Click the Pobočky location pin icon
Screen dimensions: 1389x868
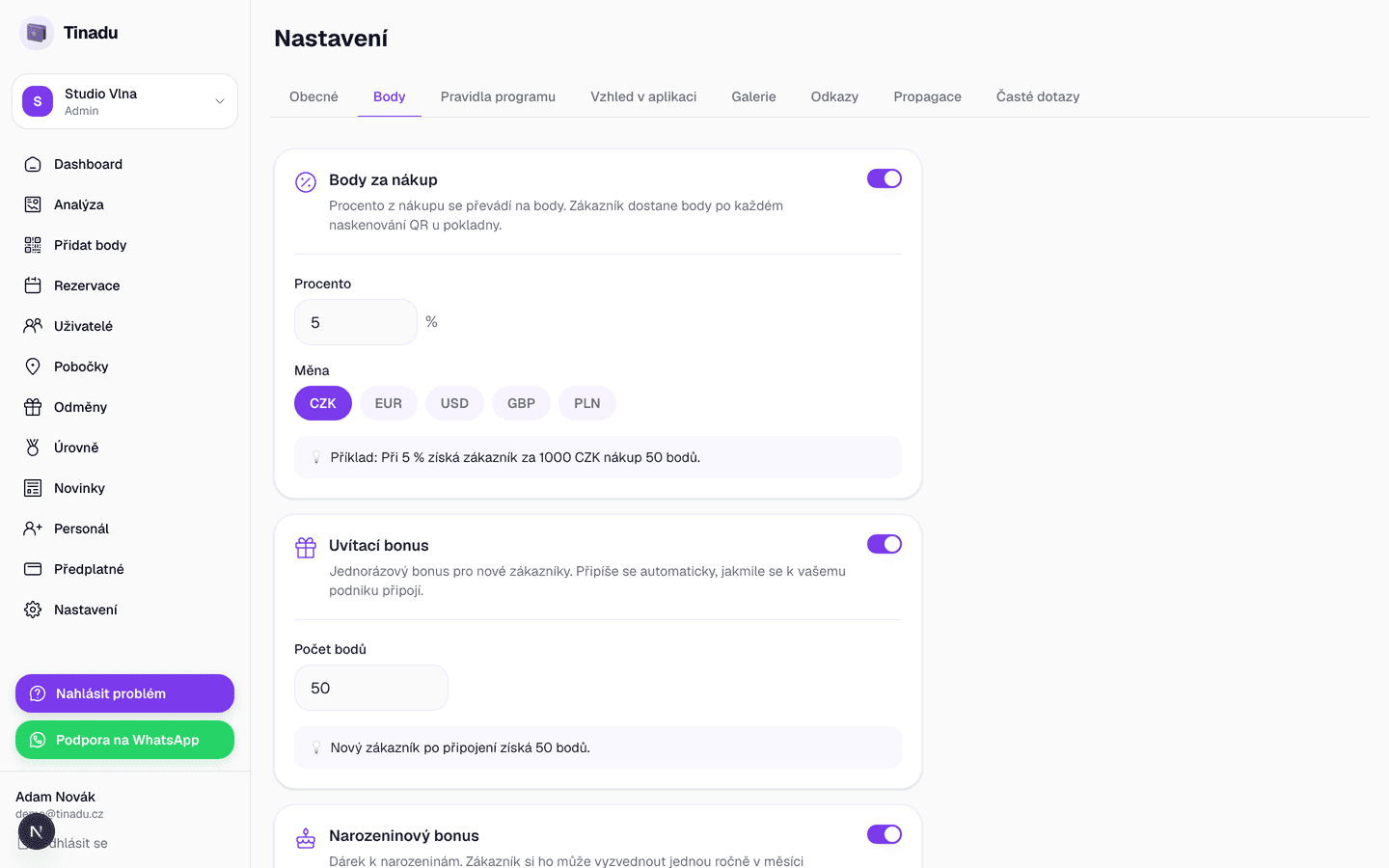click(33, 366)
